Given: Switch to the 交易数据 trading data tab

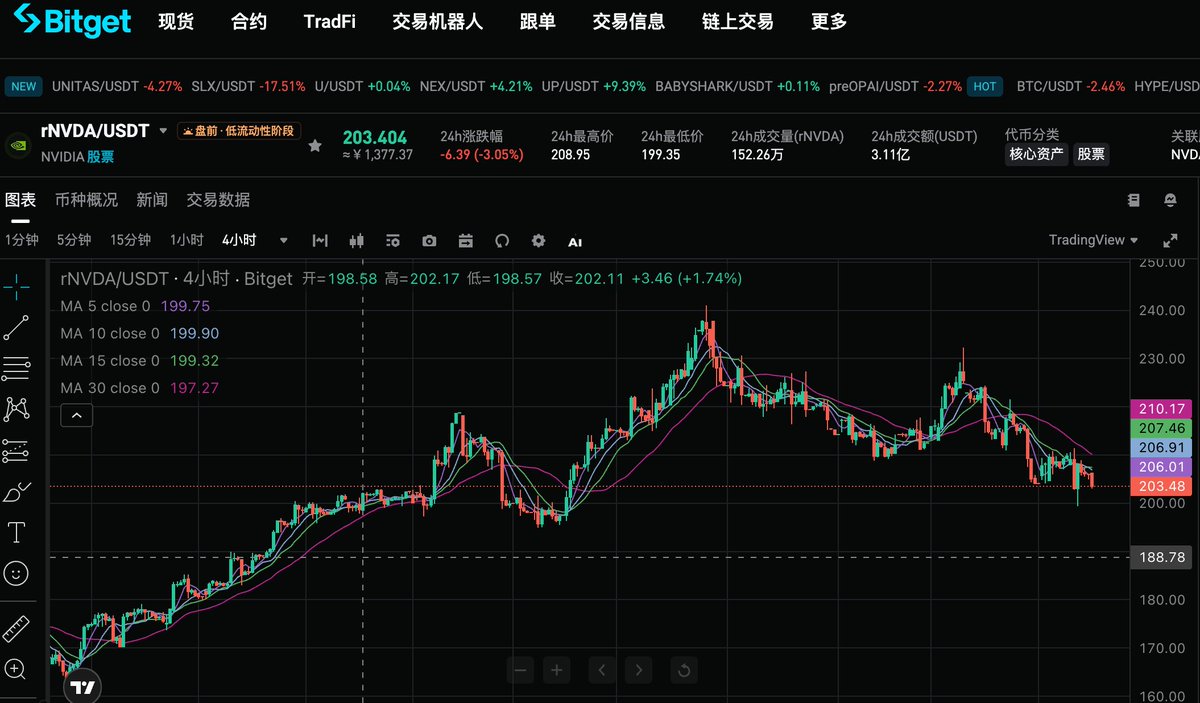Looking at the screenshot, I should point(218,200).
